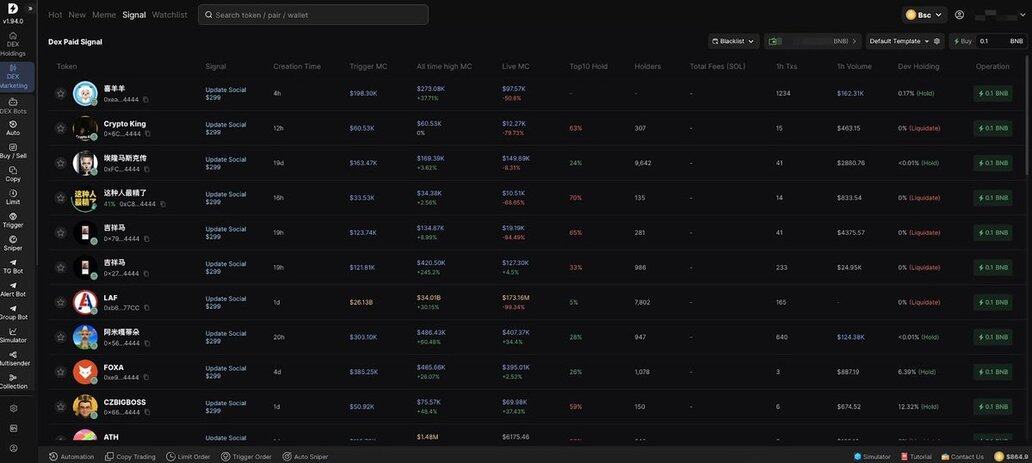The width and height of the screenshot is (1032, 463).
Task: Click the settings gear beside Default Template
Action: [x=937, y=41]
